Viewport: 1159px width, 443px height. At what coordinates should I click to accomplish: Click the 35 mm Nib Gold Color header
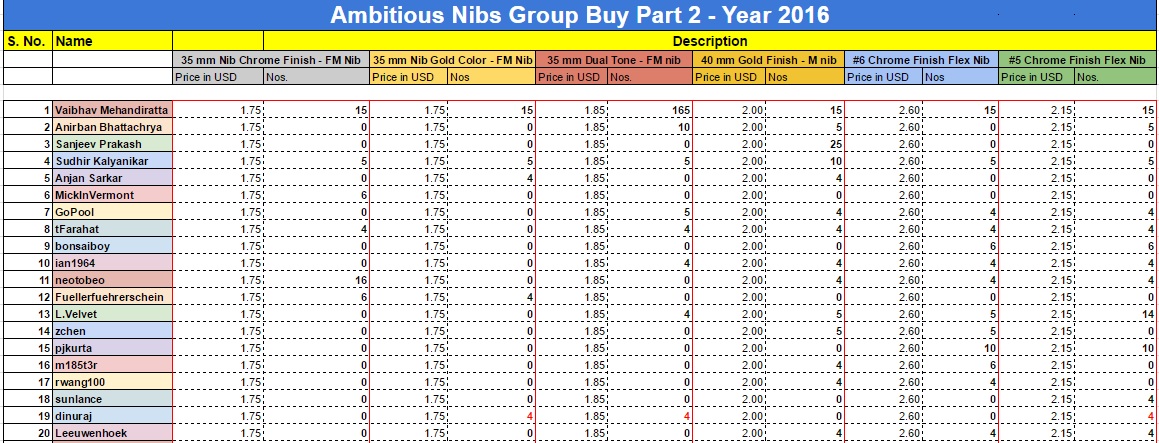tap(452, 60)
